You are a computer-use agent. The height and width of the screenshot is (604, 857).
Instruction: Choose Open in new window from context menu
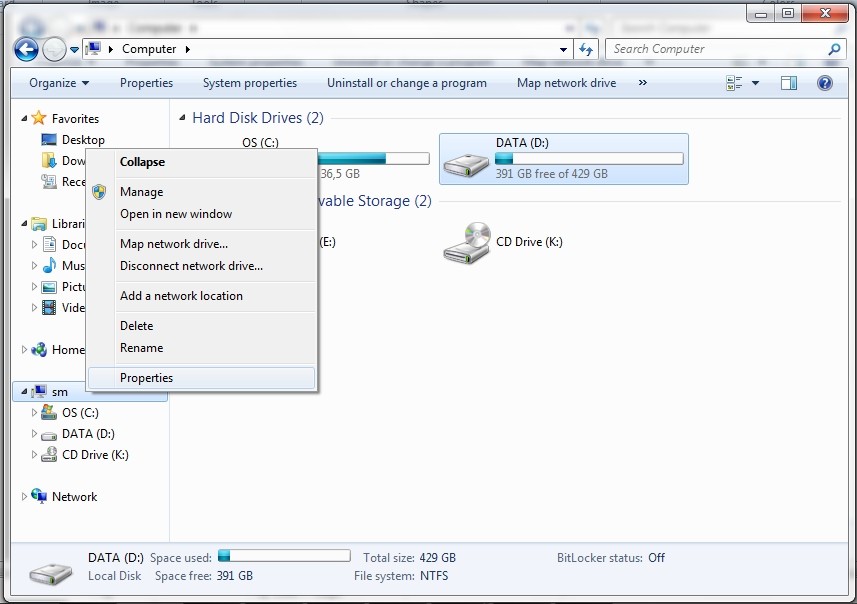pyautogui.click(x=176, y=213)
